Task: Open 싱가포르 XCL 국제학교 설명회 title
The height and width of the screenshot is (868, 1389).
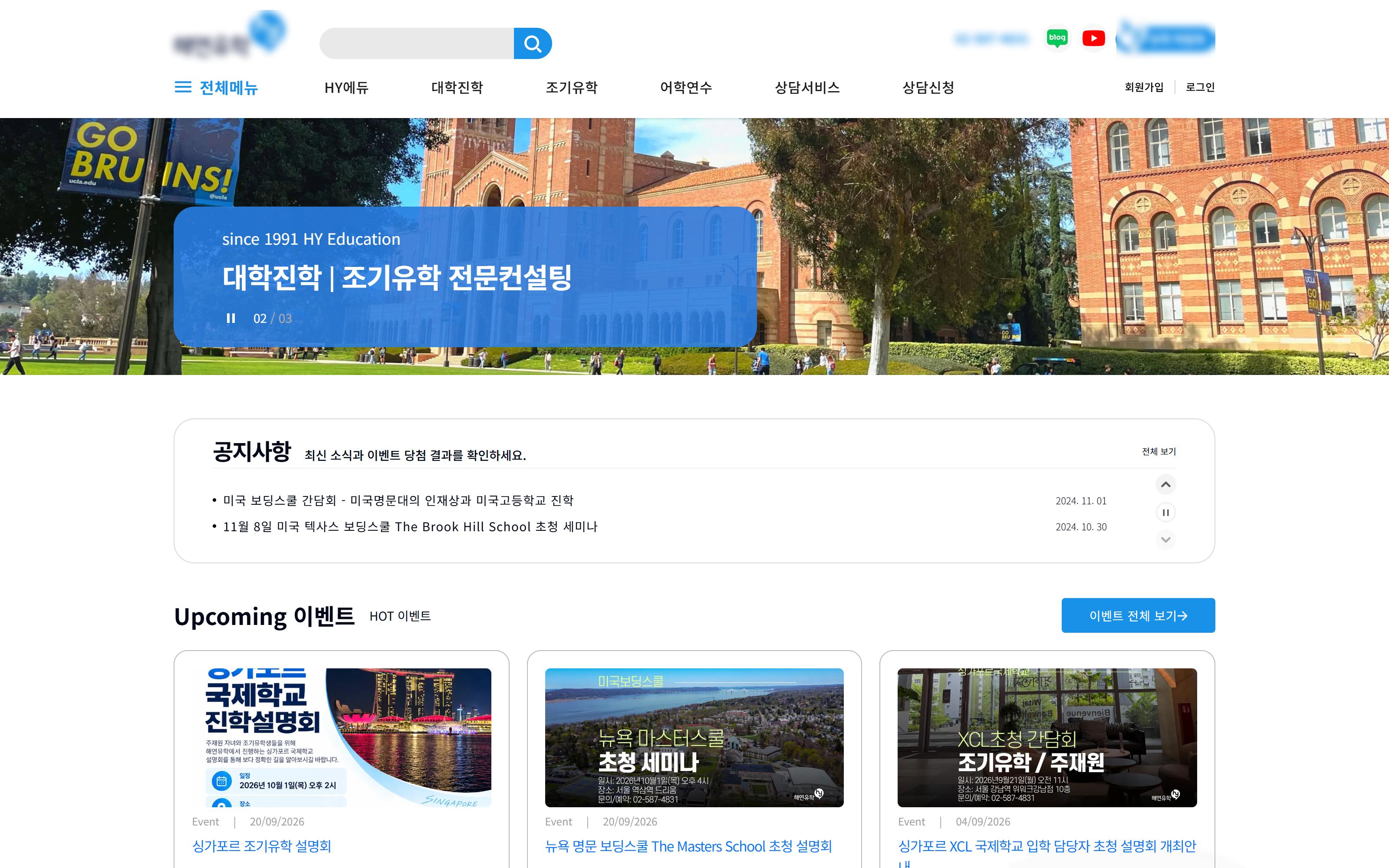Action: tap(1047, 852)
